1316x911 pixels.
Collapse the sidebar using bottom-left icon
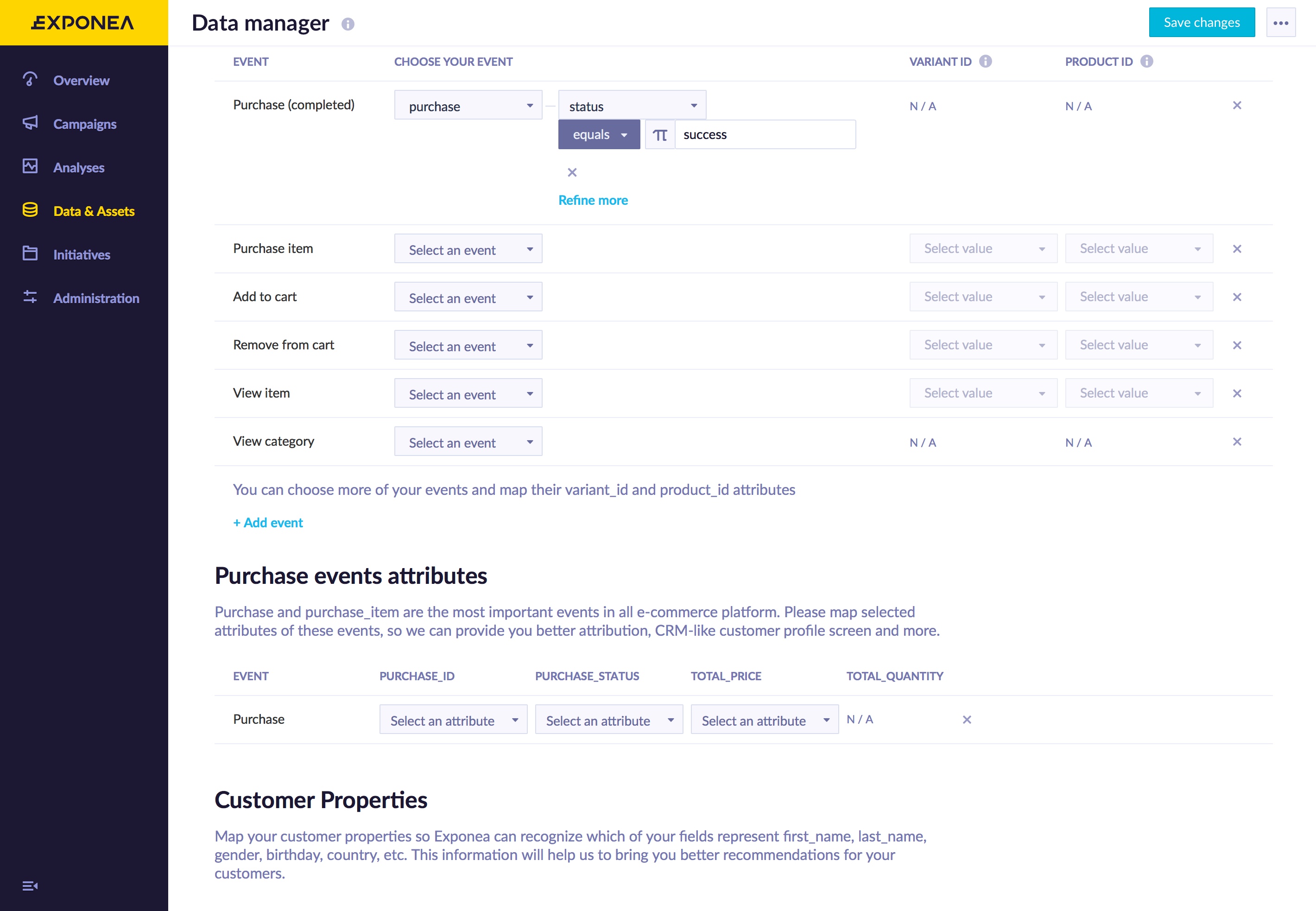coord(30,886)
